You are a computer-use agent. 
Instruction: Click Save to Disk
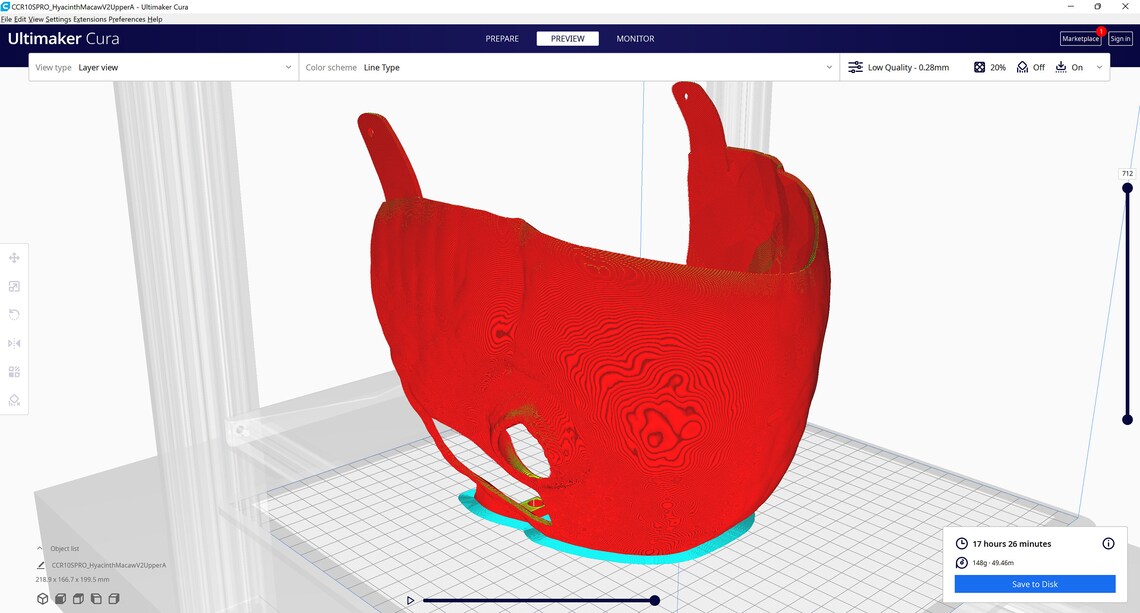tap(1035, 583)
